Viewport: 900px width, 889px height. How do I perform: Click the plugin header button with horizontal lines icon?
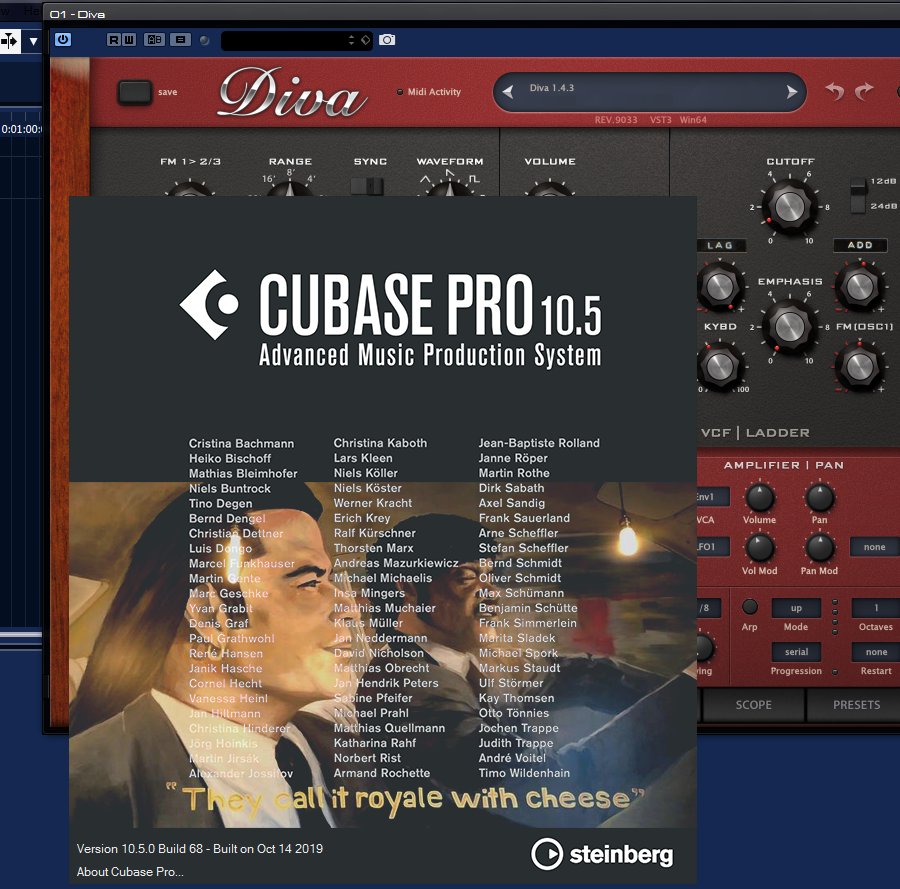pyautogui.click(x=180, y=40)
